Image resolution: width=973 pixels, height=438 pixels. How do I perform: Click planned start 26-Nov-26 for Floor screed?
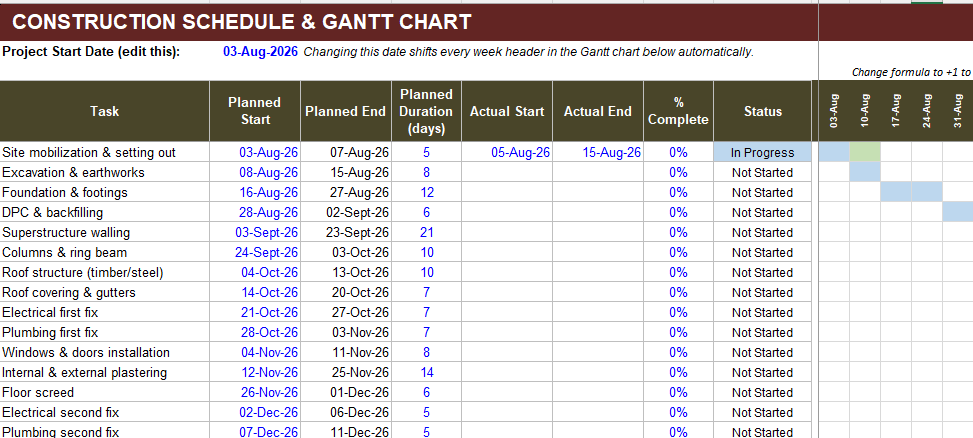pyautogui.click(x=255, y=392)
